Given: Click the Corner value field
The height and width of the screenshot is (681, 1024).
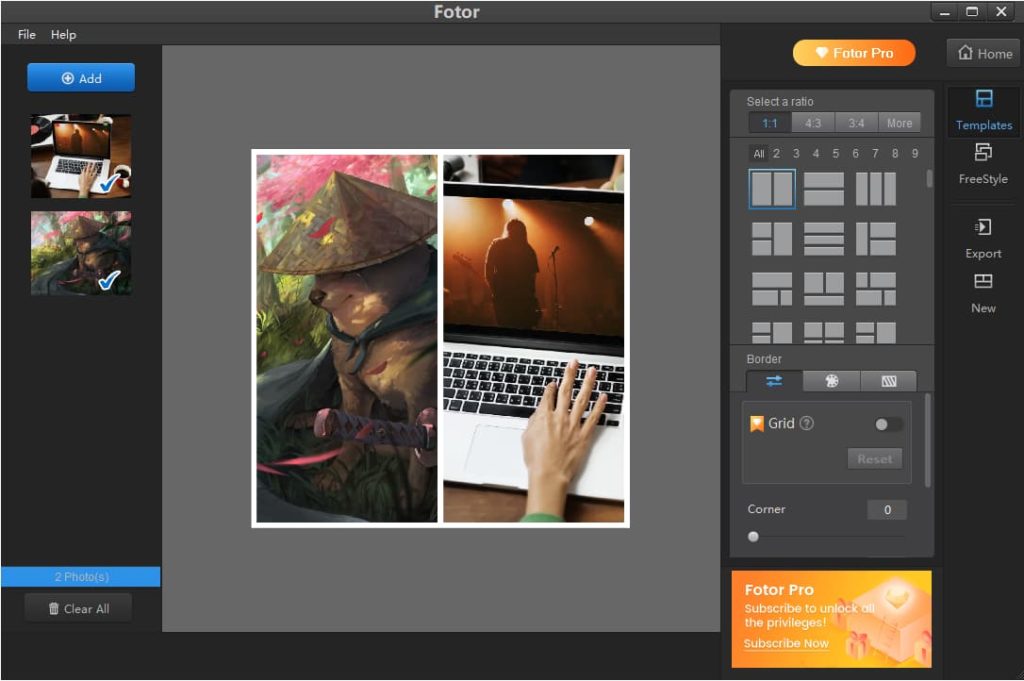Looking at the screenshot, I should tap(887, 509).
